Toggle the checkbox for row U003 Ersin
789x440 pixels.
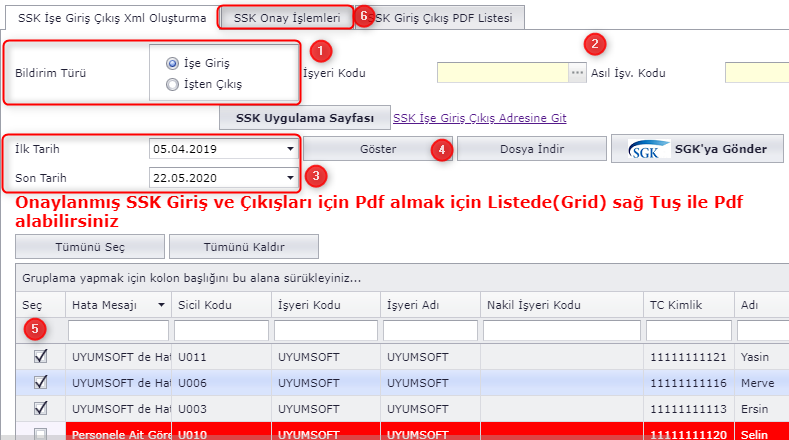[39, 407]
